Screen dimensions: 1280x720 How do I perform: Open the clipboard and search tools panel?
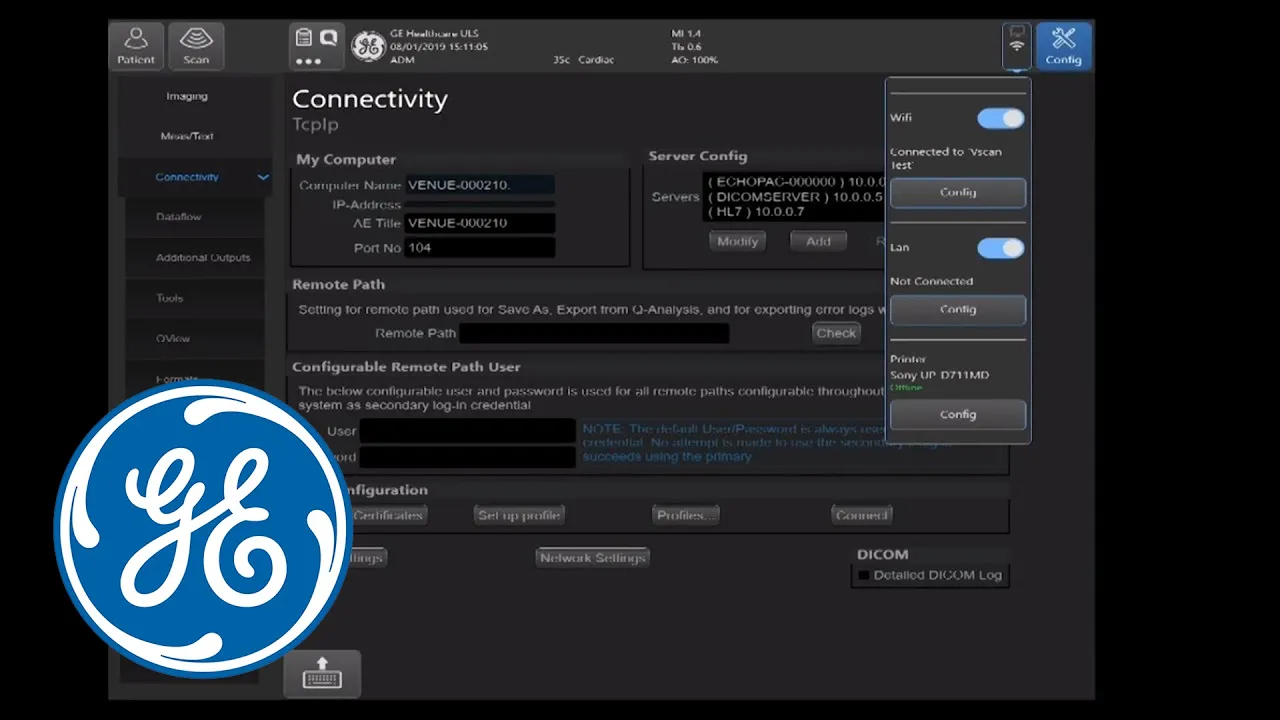316,46
